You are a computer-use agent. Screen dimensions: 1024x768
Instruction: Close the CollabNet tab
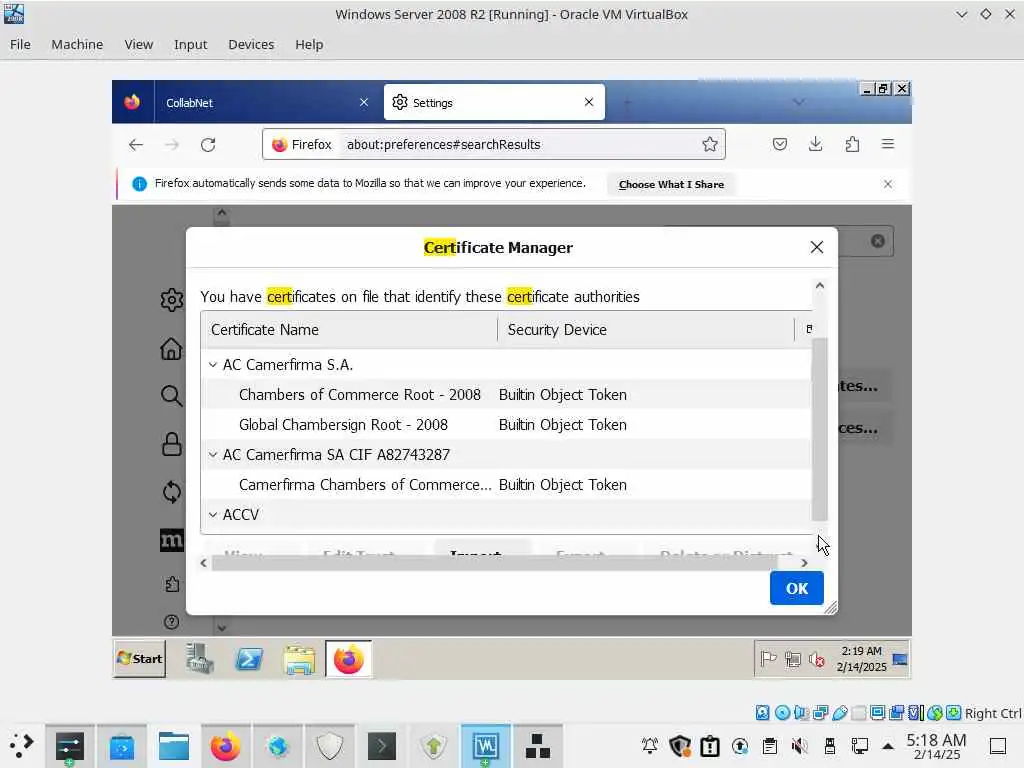coord(364,103)
